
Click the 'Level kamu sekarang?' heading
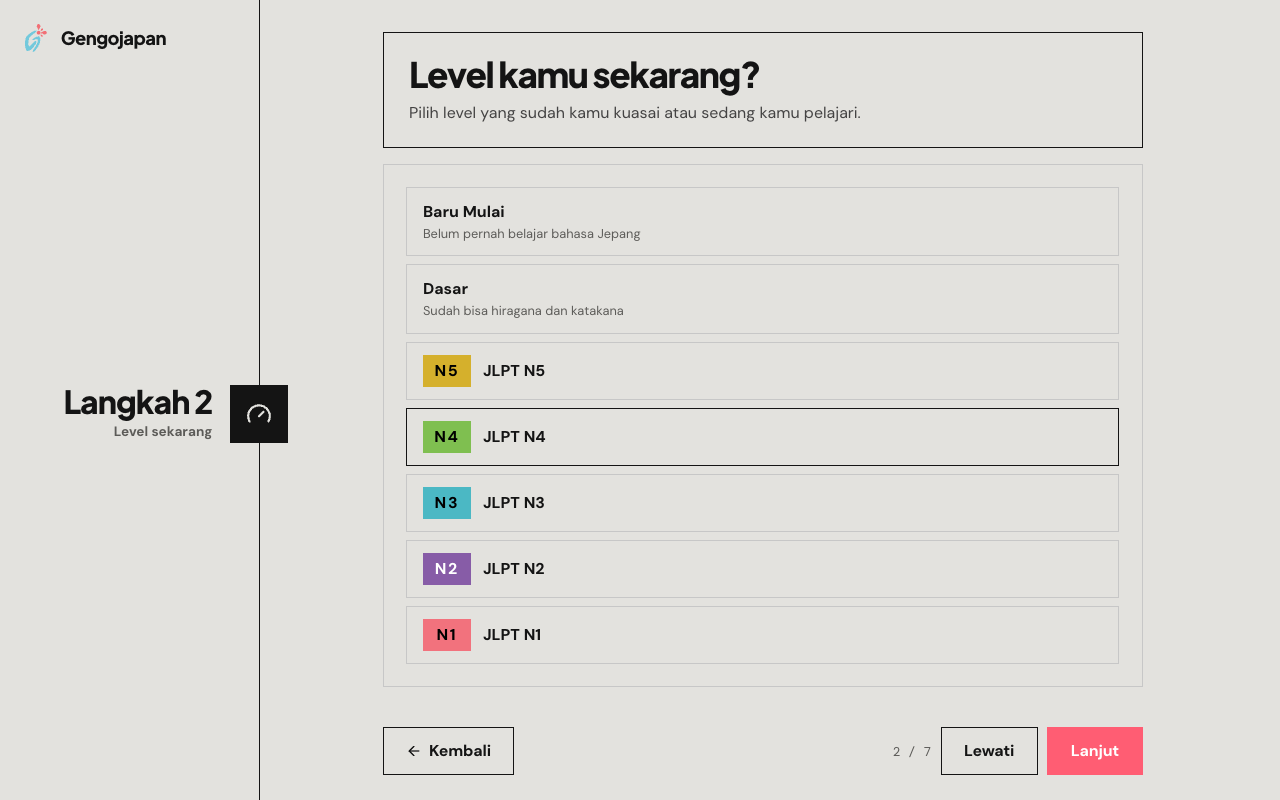[x=584, y=76]
